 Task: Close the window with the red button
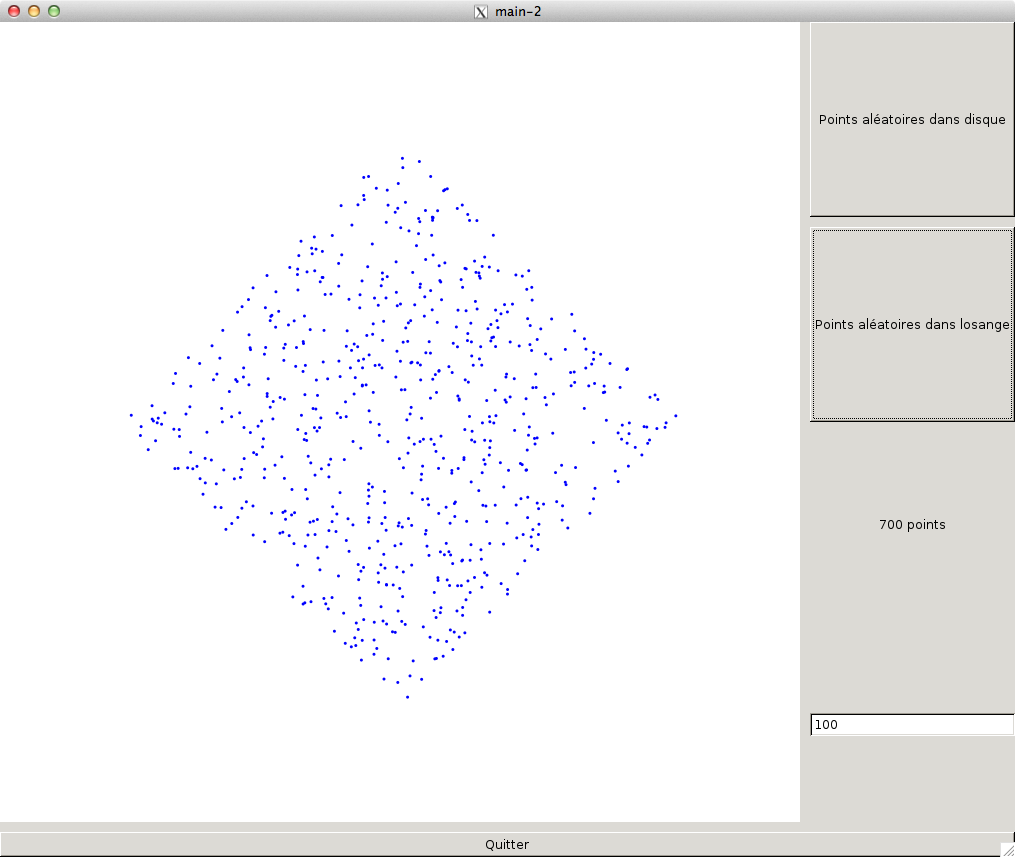tap(14, 11)
